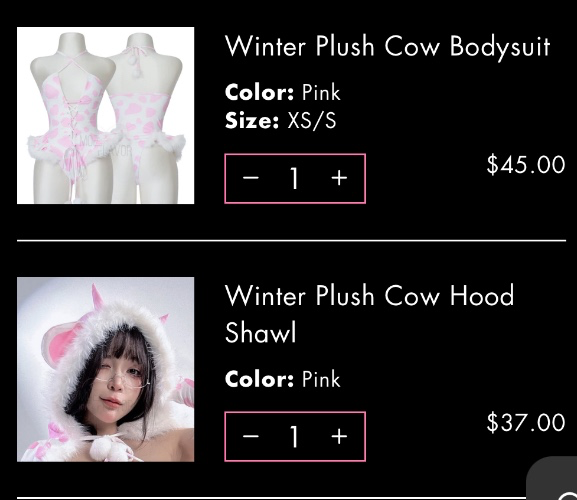Open the Winter Plush Cow Hood Shawl title link

pyautogui.click(x=369, y=313)
